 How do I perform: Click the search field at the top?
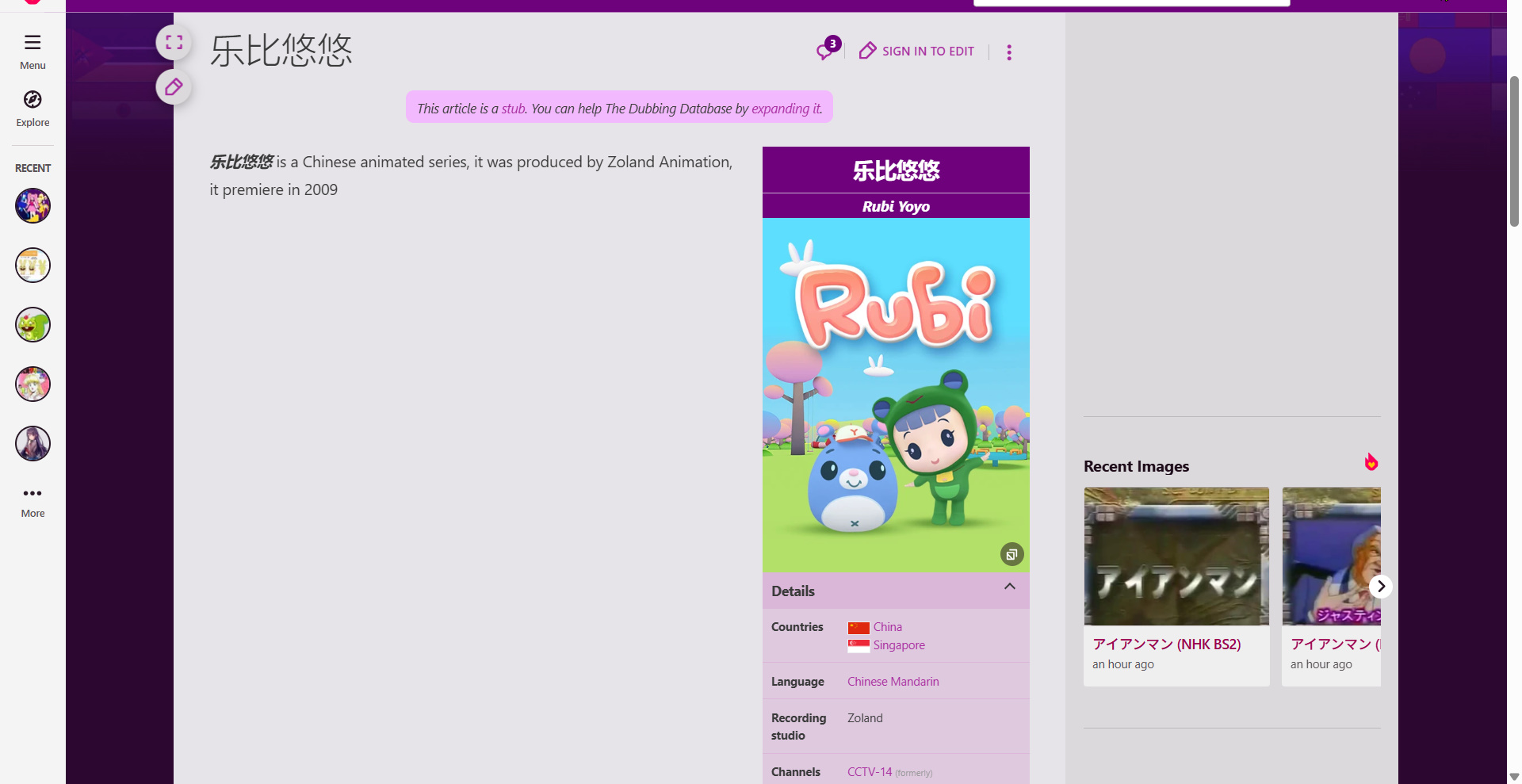pos(1132,3)
